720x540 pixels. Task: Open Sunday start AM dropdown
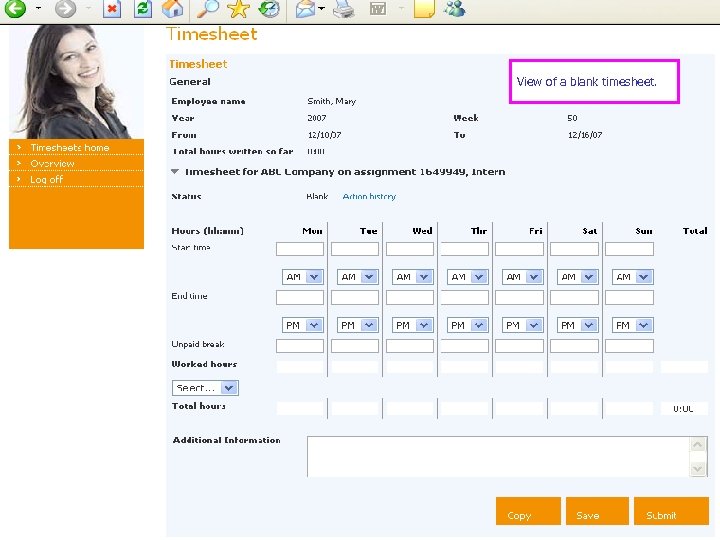pos(633,277)
